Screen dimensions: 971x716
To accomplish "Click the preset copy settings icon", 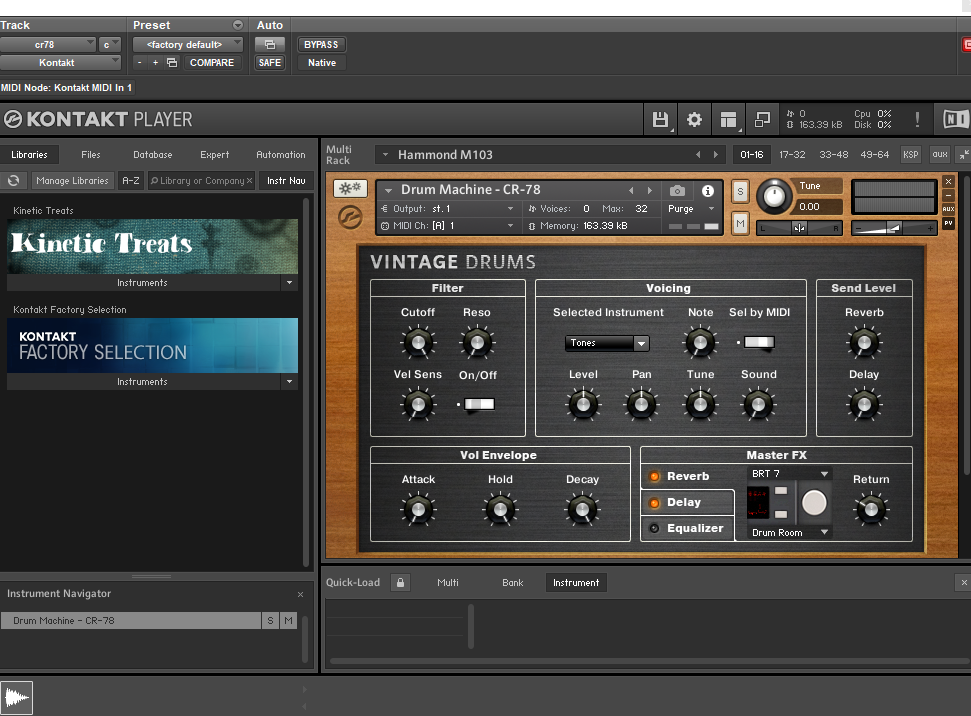I will [x=172, y=63].
